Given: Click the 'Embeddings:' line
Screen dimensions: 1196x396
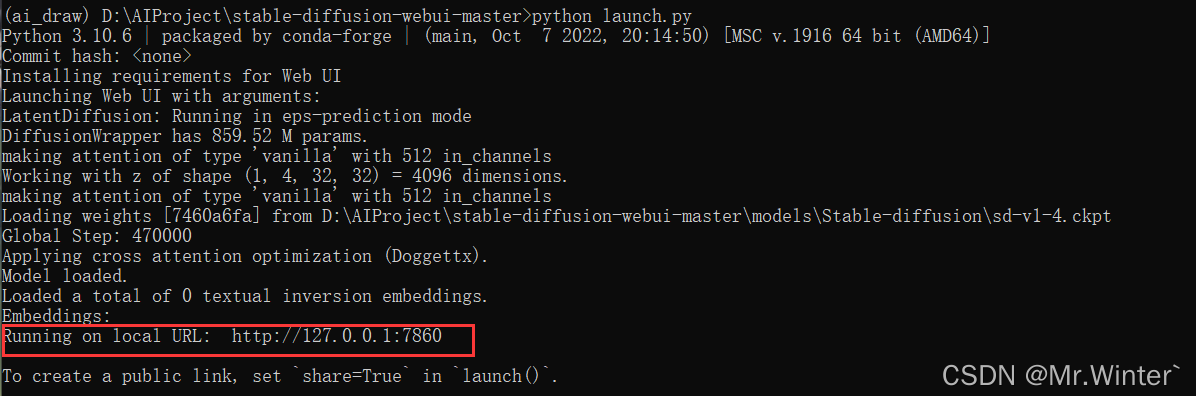Looking at the screenshot, I should click(x=56, y=315).
